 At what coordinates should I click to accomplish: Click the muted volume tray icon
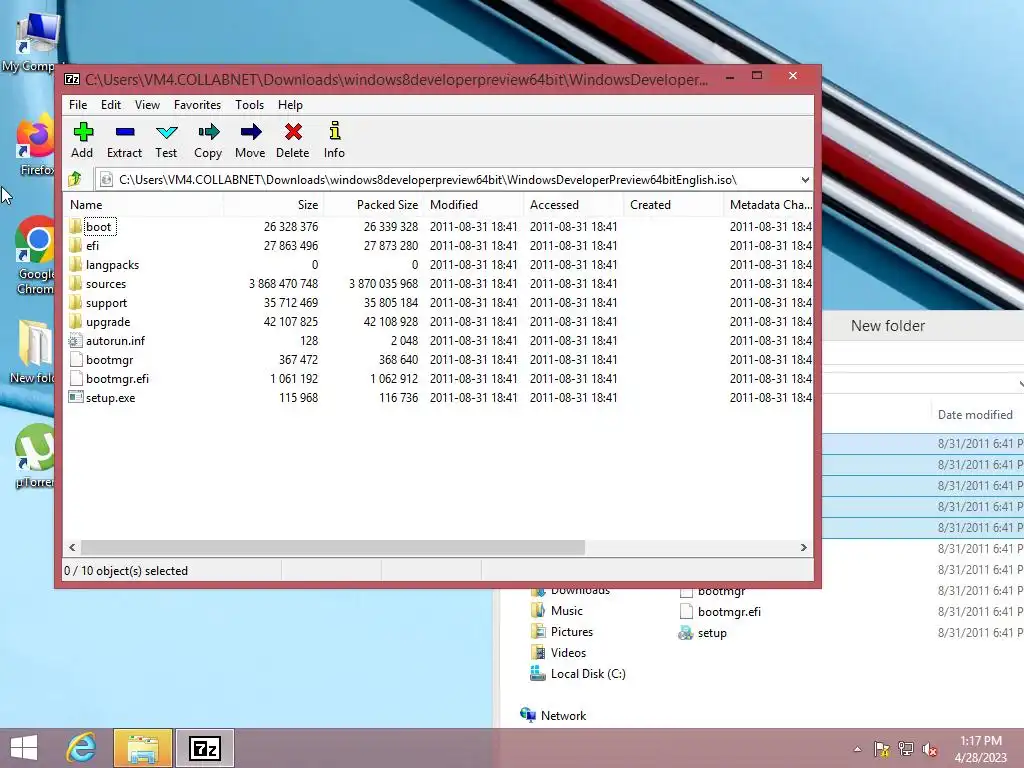[930, 749]
